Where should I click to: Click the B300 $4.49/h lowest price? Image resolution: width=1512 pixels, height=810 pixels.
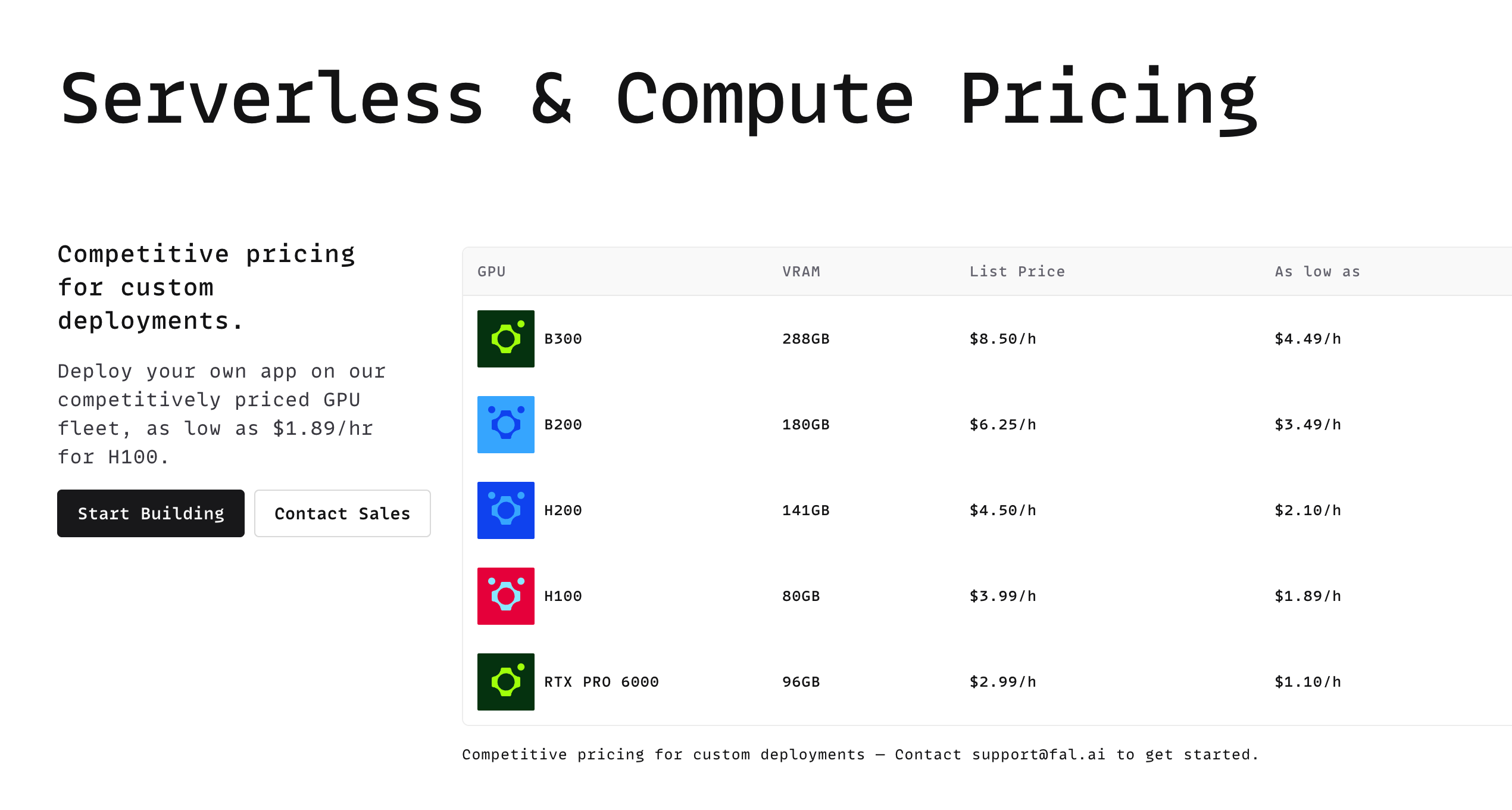1308,339
